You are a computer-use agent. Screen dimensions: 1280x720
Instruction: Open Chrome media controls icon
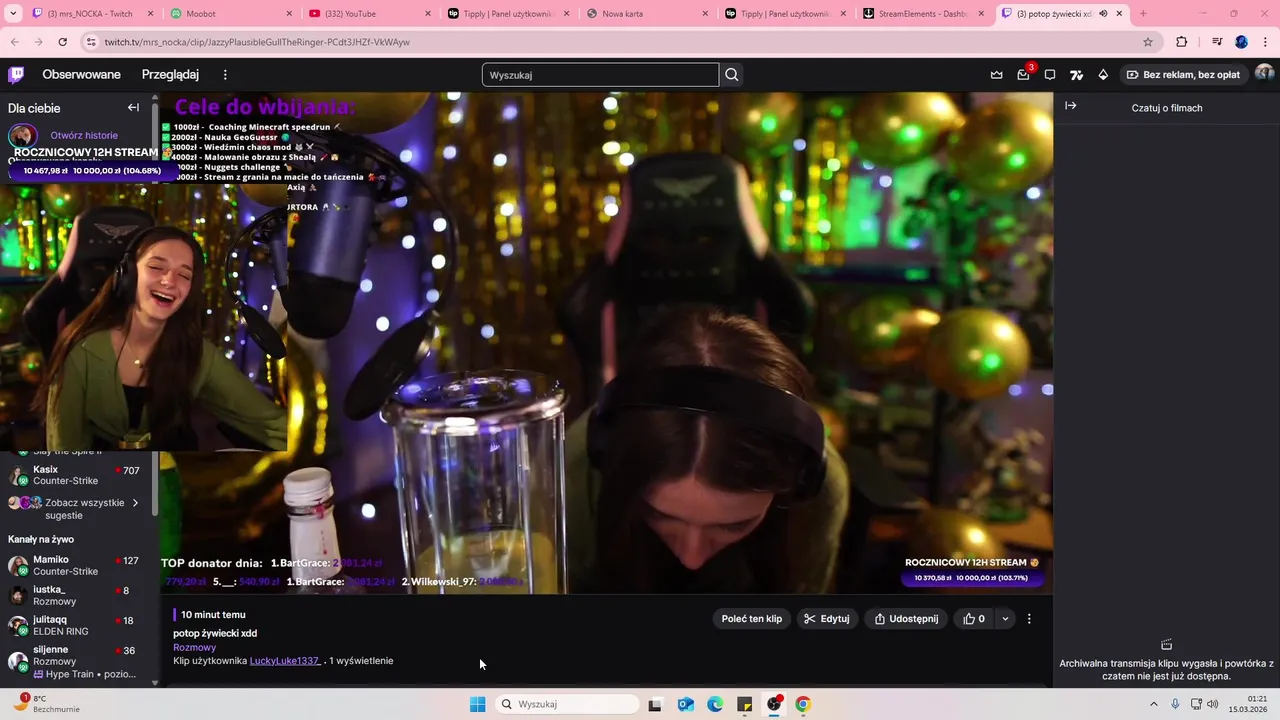coord(1217,42)
